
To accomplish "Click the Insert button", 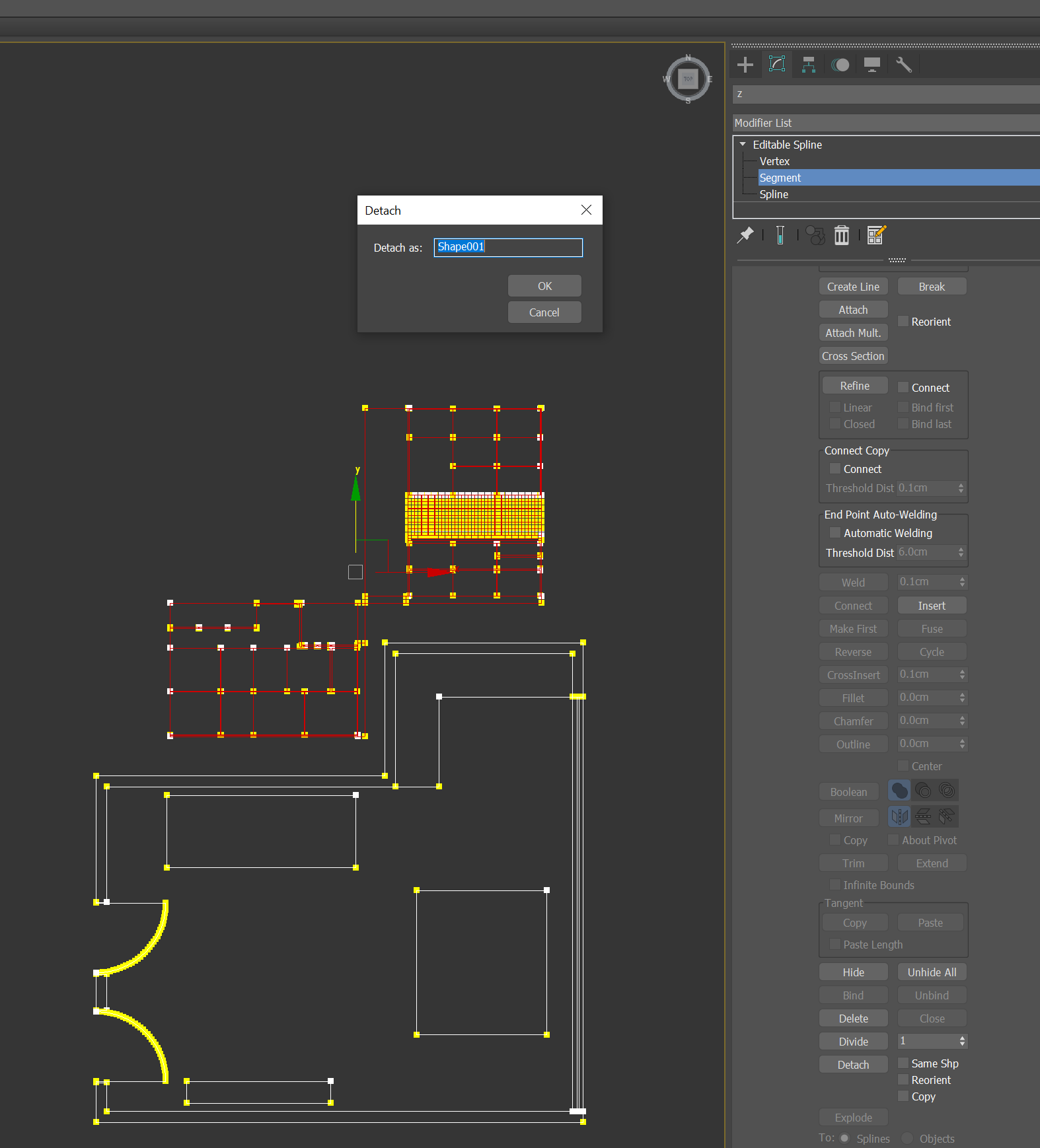I will click(932, 606).
